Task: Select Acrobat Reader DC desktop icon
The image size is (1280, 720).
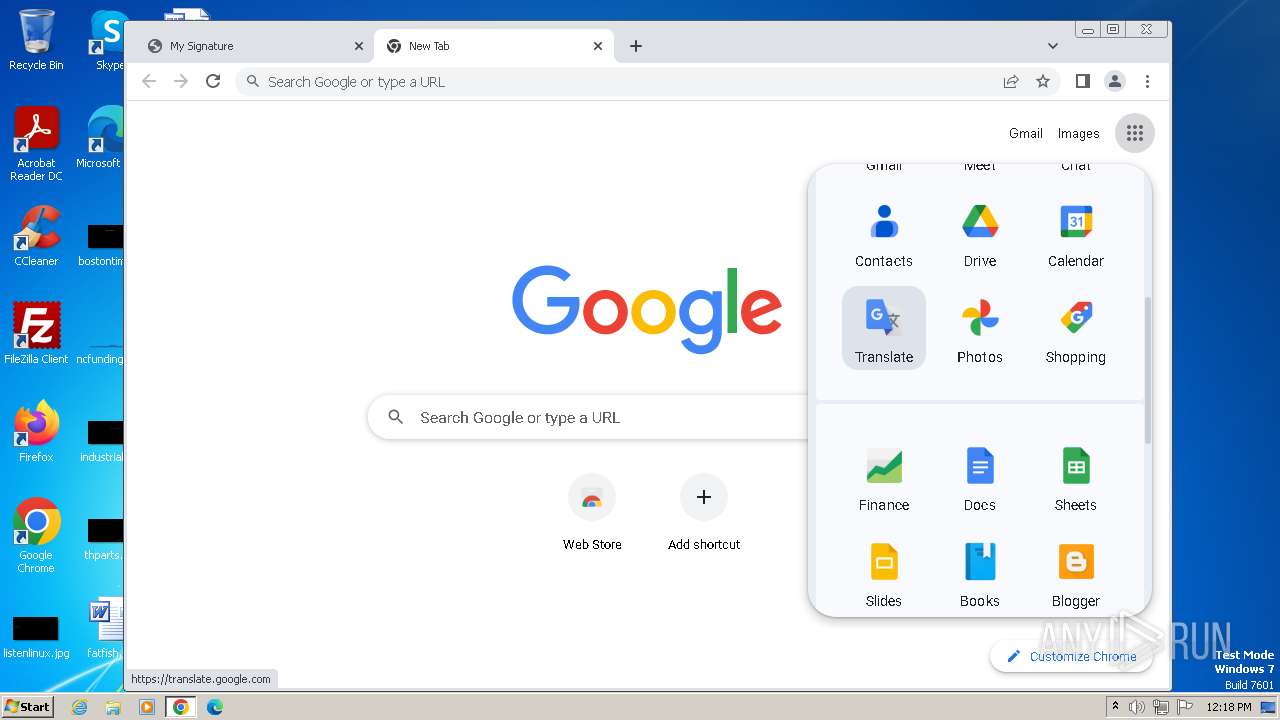Action: 36,145
